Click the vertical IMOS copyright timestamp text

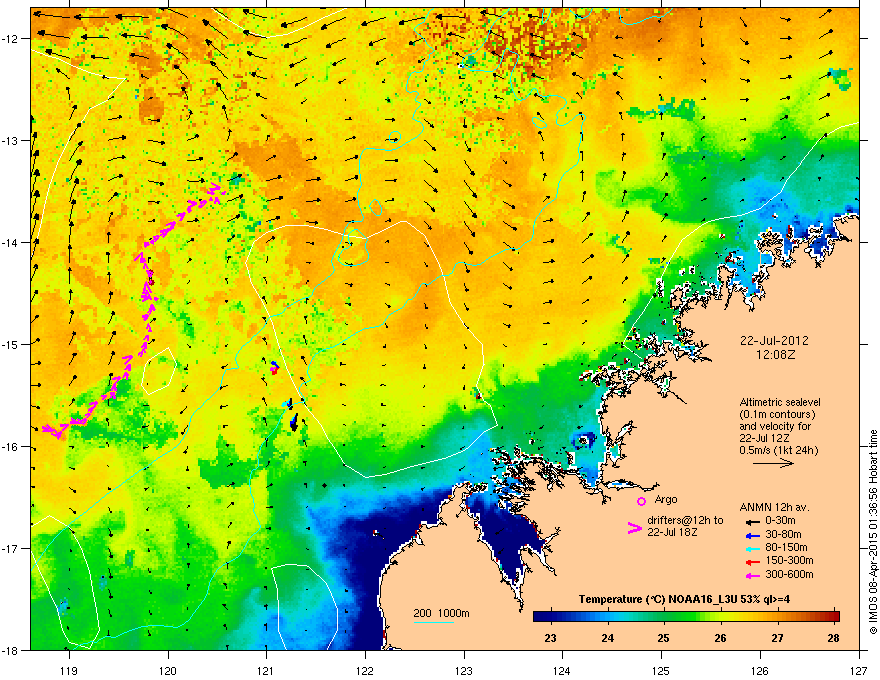pyautogui.click(x=873, y=532)
